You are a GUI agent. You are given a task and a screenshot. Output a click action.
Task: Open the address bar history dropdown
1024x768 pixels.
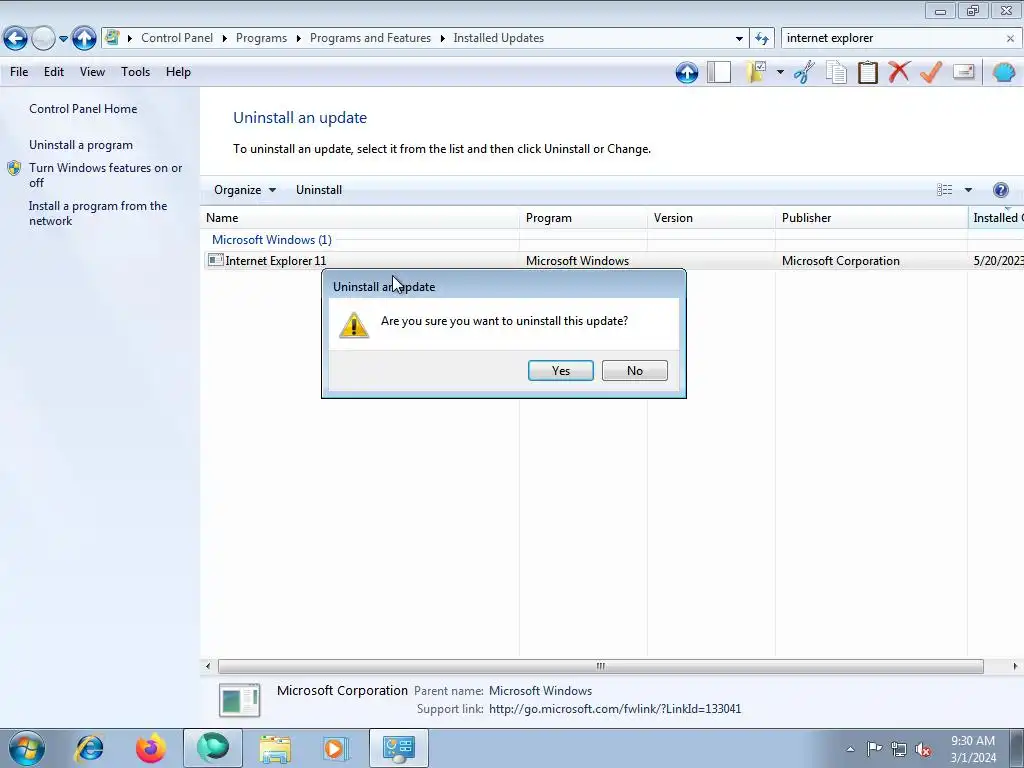pos(739,39)
